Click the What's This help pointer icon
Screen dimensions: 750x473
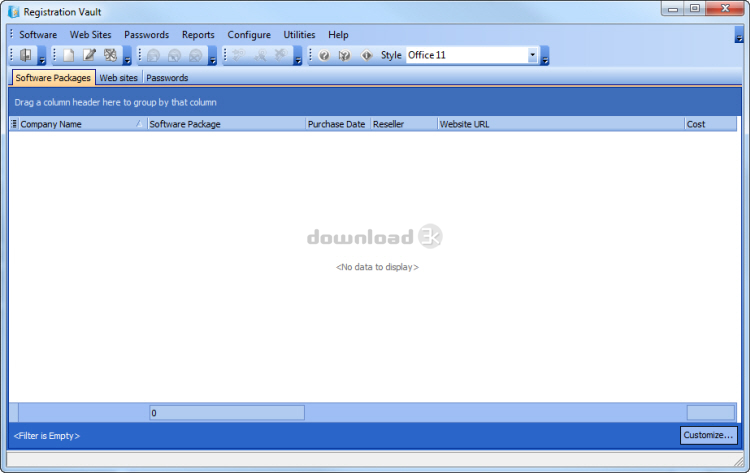pos(344,55)
